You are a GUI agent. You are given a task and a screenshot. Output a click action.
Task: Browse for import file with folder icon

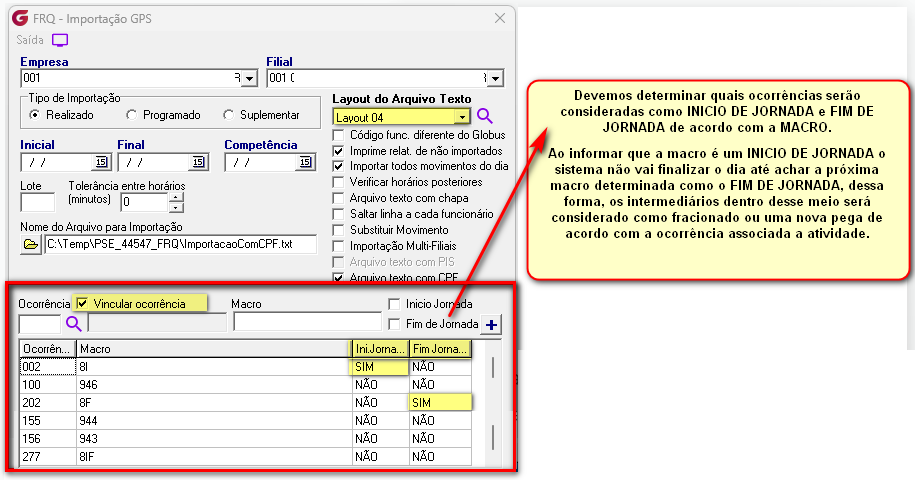pyautogui.click(x=30, y=244)
